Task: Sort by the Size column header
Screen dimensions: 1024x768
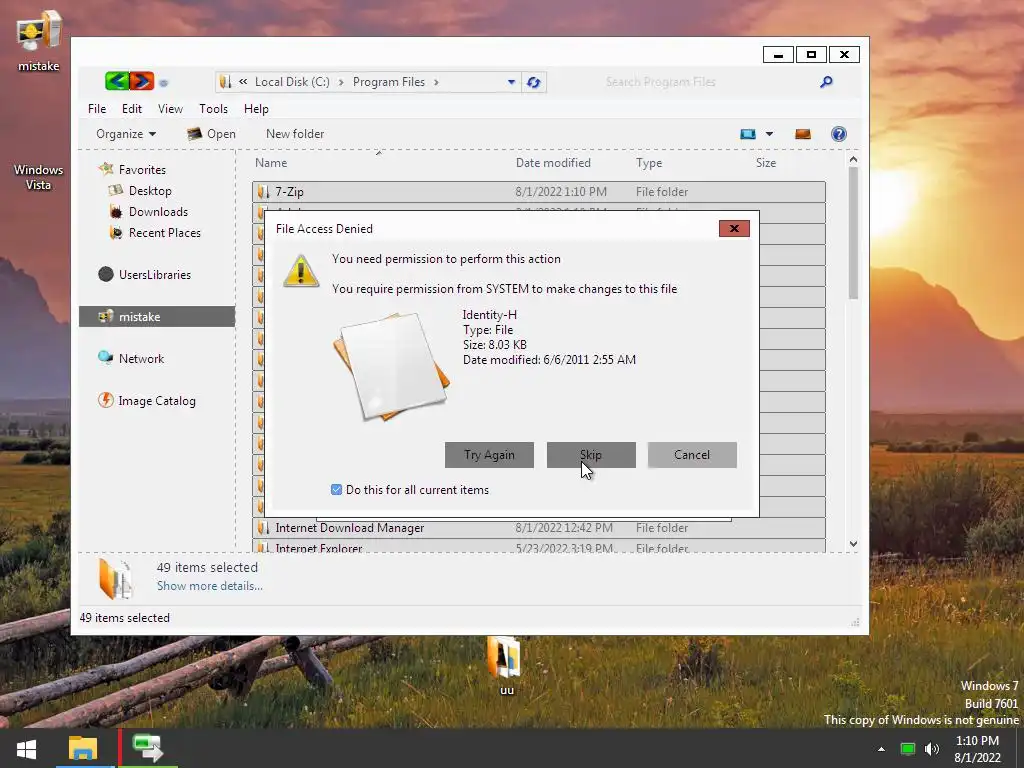Action: pos(765,163)
